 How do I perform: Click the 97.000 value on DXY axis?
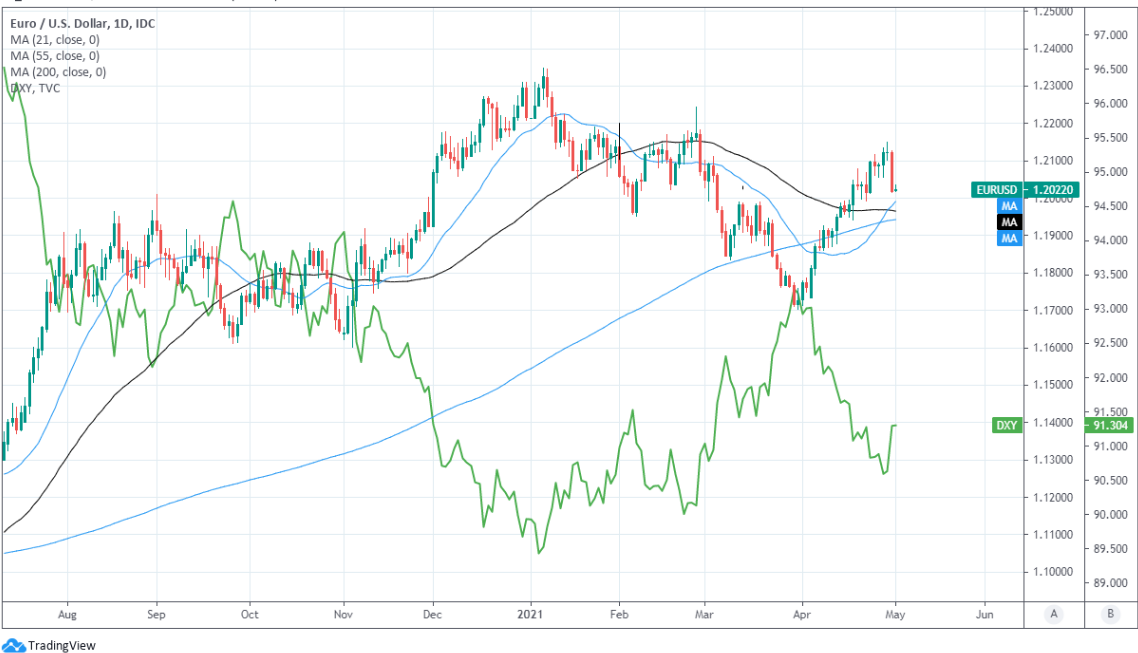pos(1110,35)
